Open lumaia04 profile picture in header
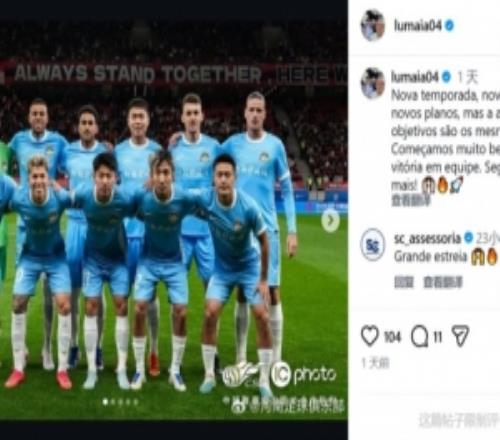The height and width of the screenshot is (440, 500). tap(373, 26)
